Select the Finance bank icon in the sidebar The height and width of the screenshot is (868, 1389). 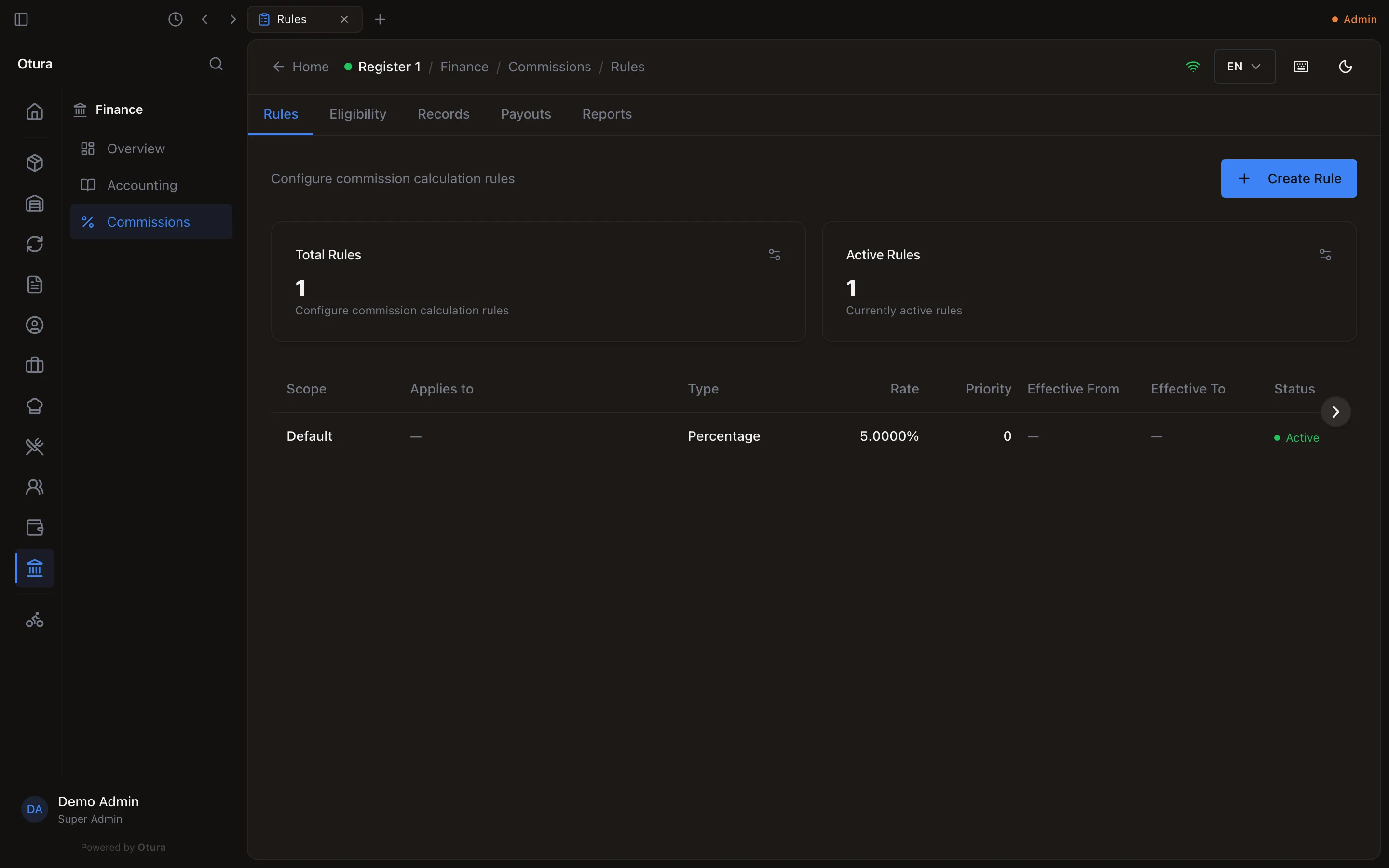(34, 569)
